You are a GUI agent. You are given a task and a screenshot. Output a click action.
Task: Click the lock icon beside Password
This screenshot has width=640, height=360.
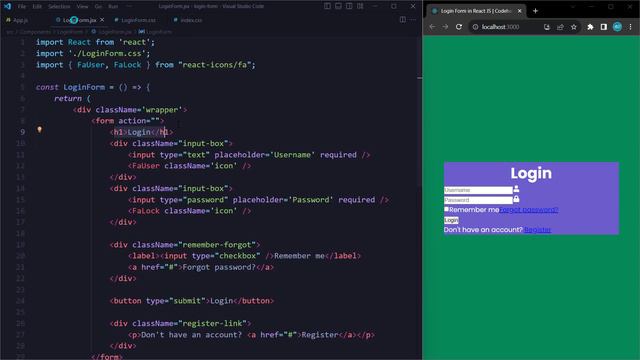(x=516, y=199)
